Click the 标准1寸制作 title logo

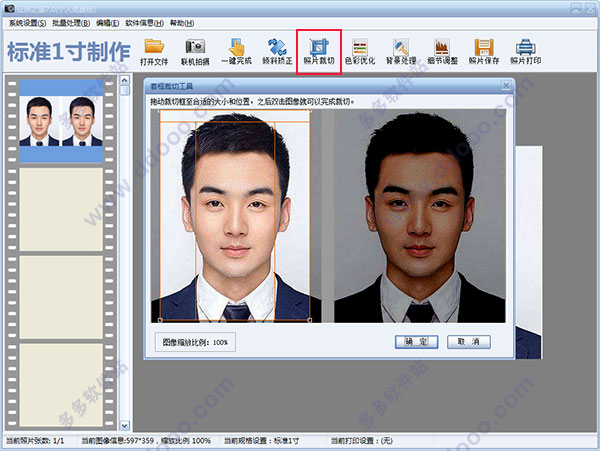(x=69, y=52)
